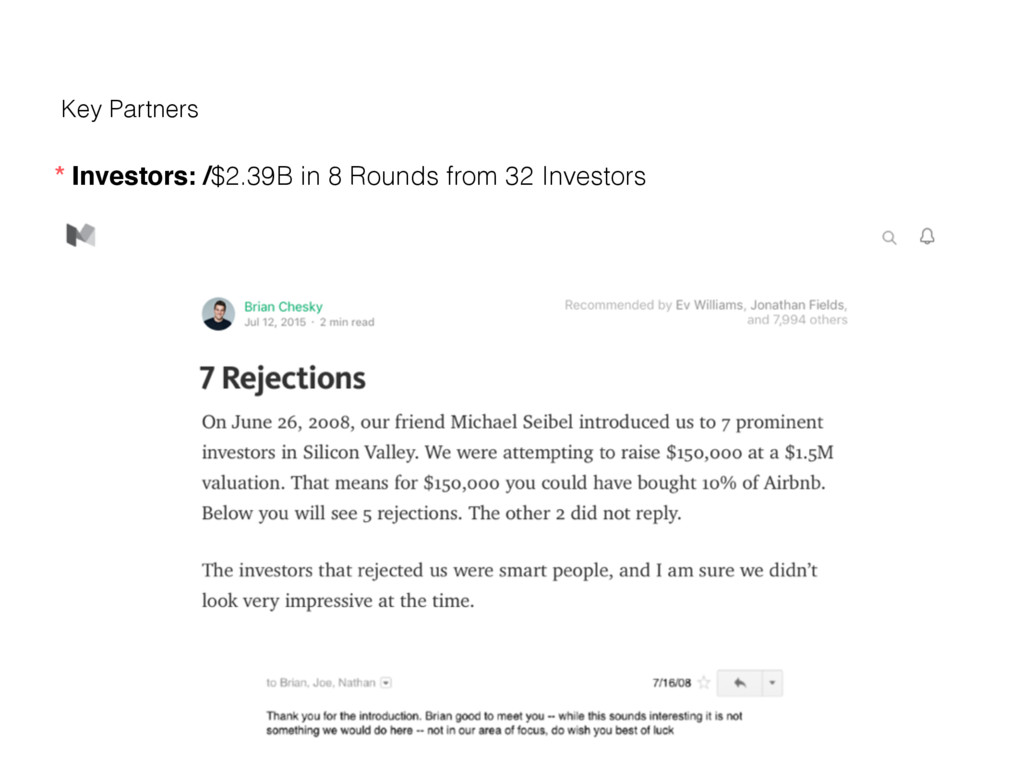Click the "Key Partners" slide heading

click(130, 109)
